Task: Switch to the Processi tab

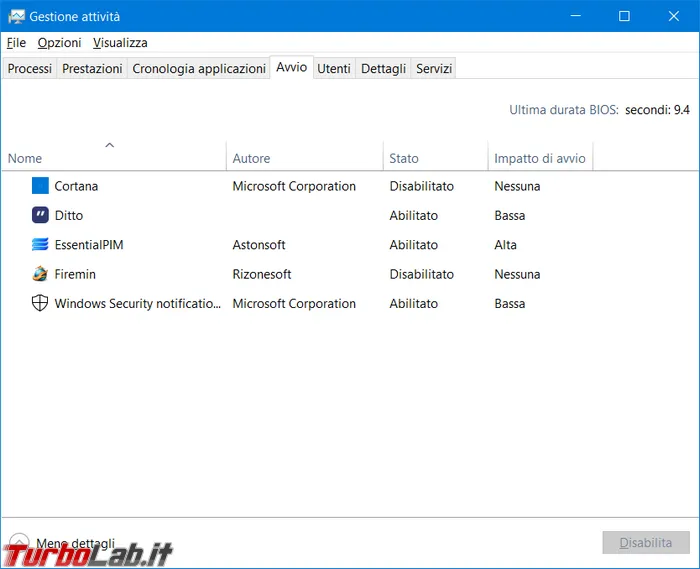Action: pos(29,68)
